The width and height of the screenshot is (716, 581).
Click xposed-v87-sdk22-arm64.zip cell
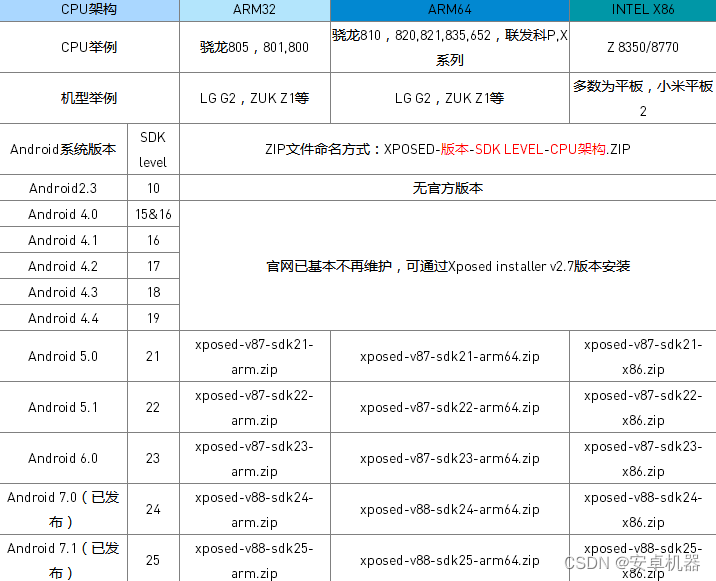[x=450, y=407]
